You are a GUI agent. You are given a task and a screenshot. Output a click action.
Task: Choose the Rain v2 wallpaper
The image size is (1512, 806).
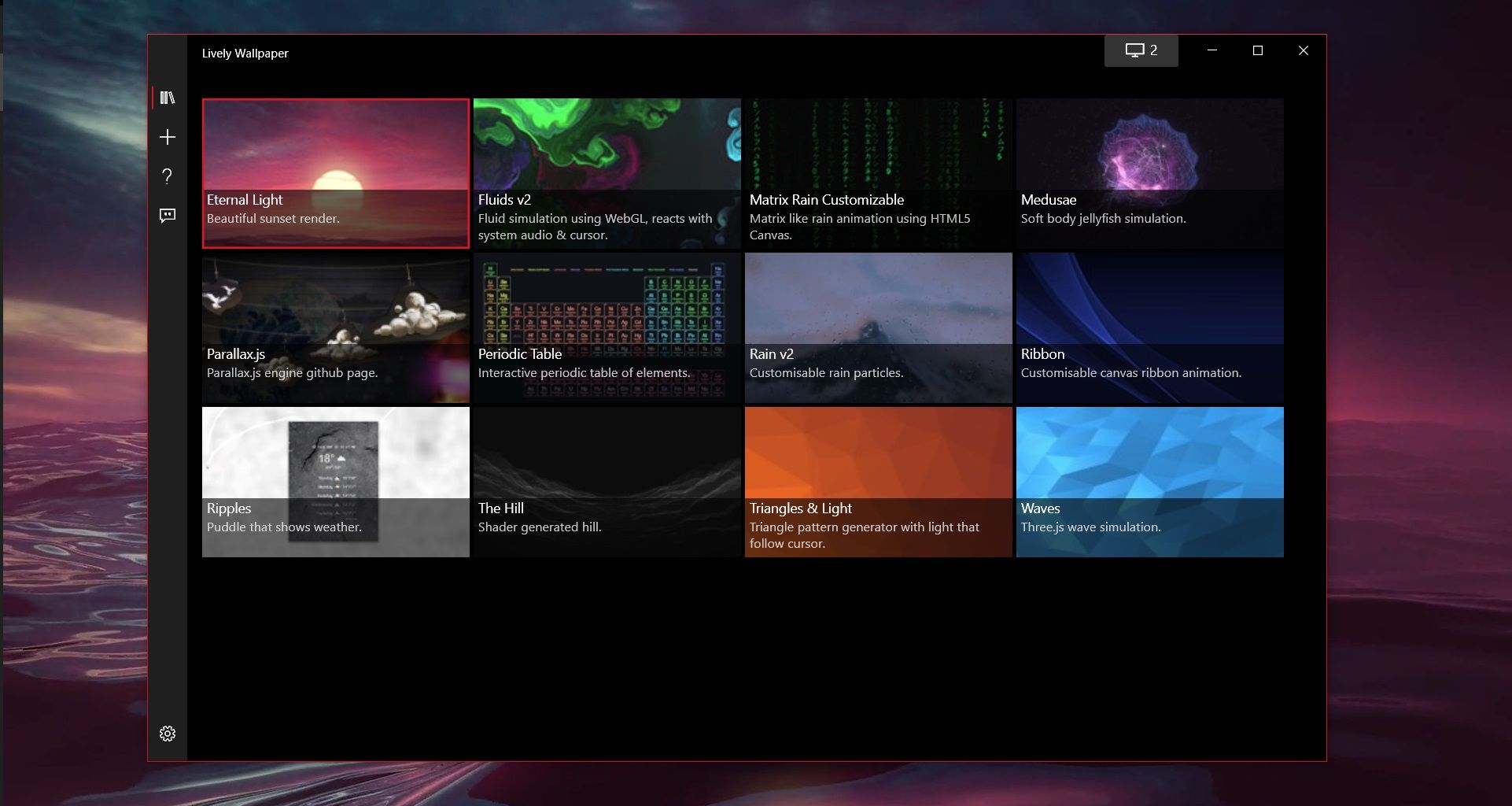point(878,327)
